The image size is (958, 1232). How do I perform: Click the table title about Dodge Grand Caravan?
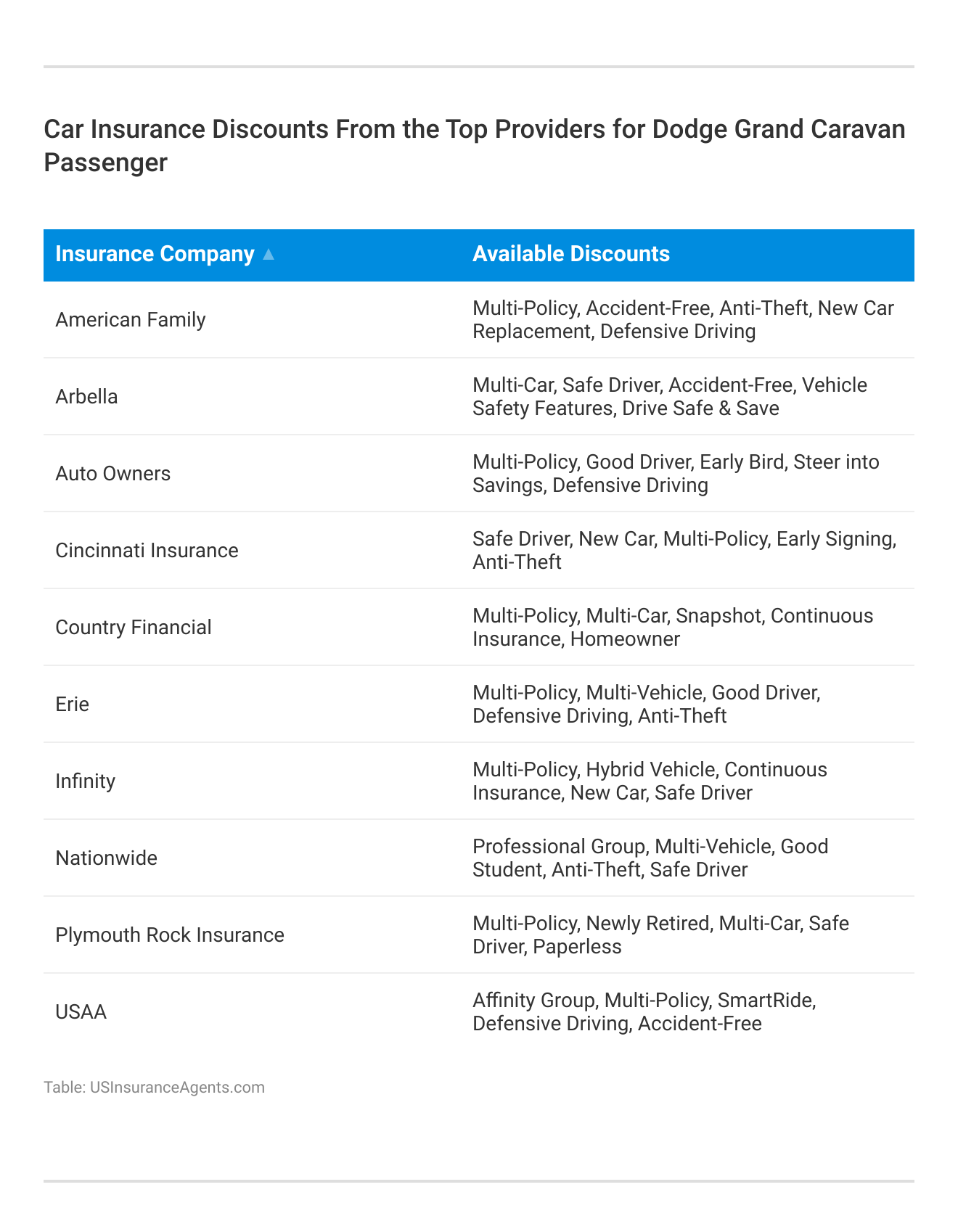click(x=475, y=145)
